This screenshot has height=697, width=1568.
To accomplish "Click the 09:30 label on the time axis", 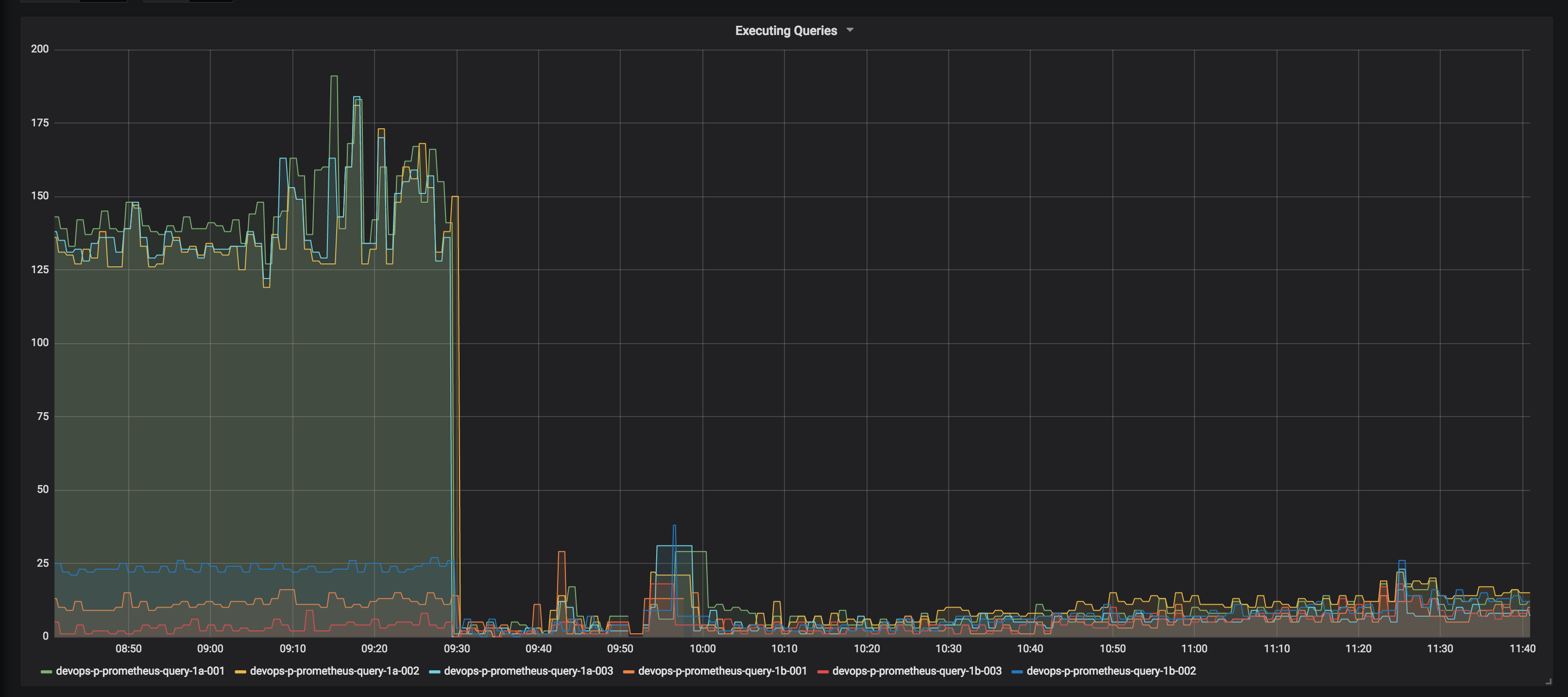I will pyautogui.click(x=457, y=648).
